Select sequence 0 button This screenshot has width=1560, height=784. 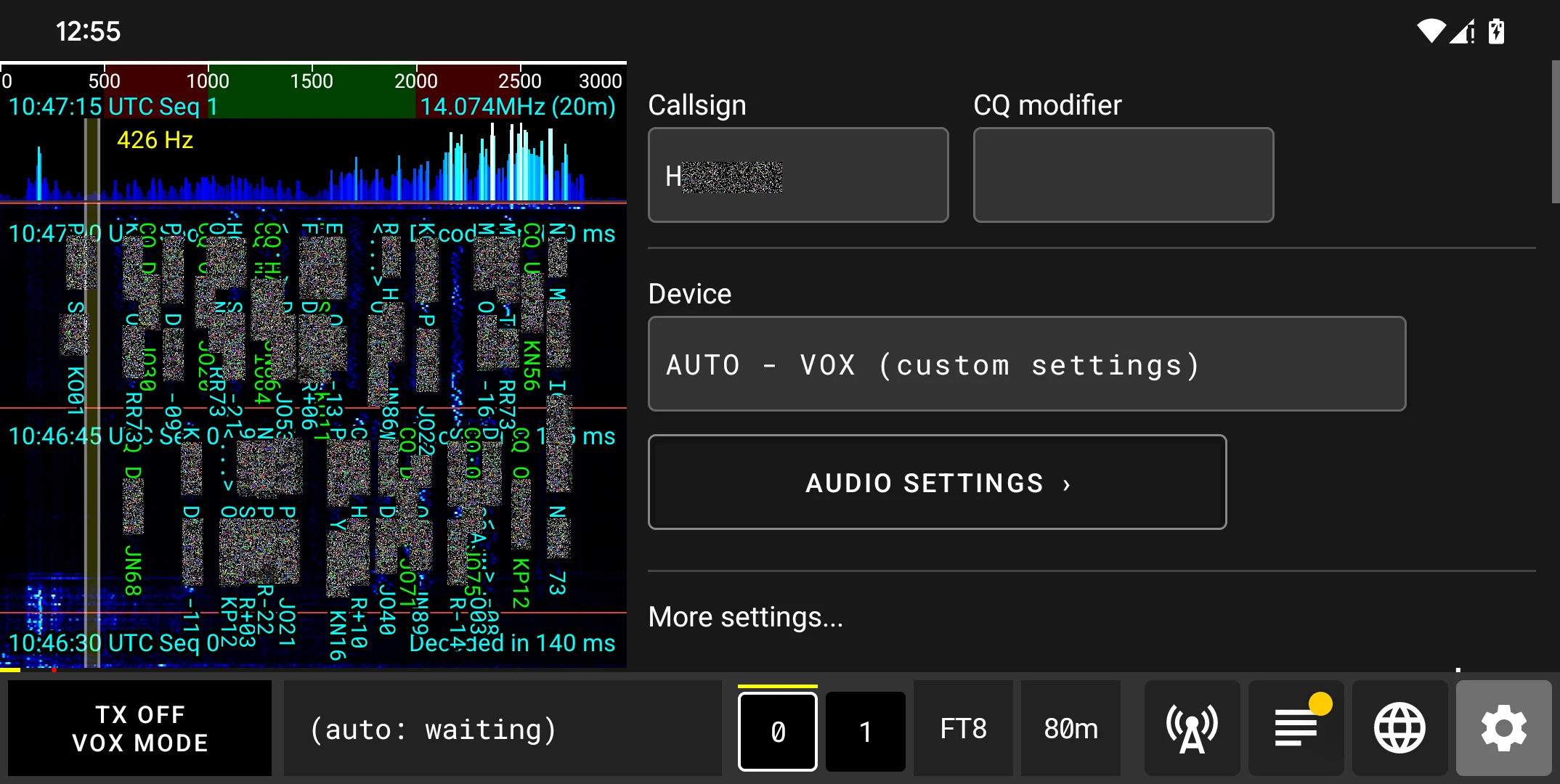778,731
